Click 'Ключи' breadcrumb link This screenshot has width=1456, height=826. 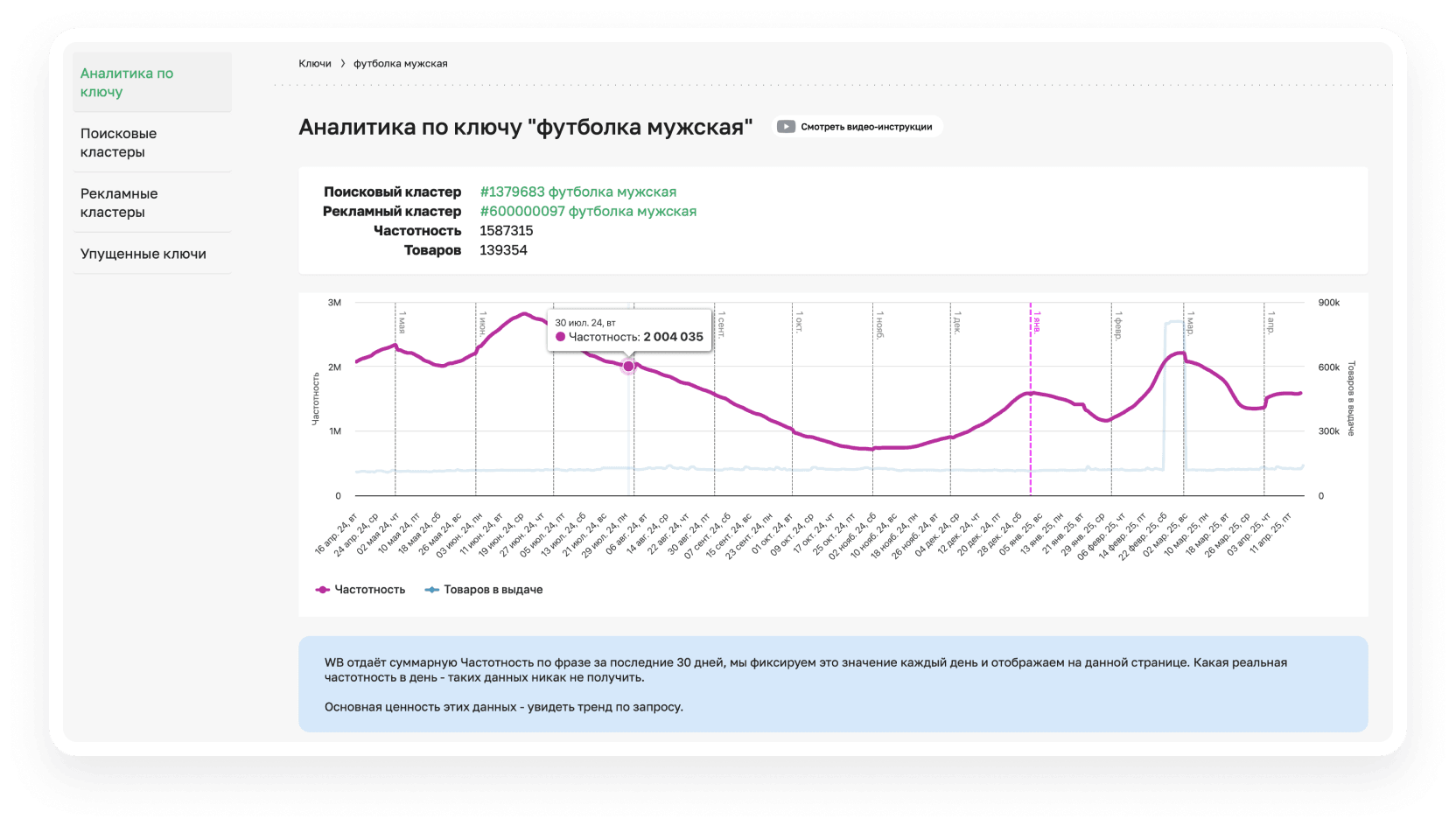tap(314, 64)
